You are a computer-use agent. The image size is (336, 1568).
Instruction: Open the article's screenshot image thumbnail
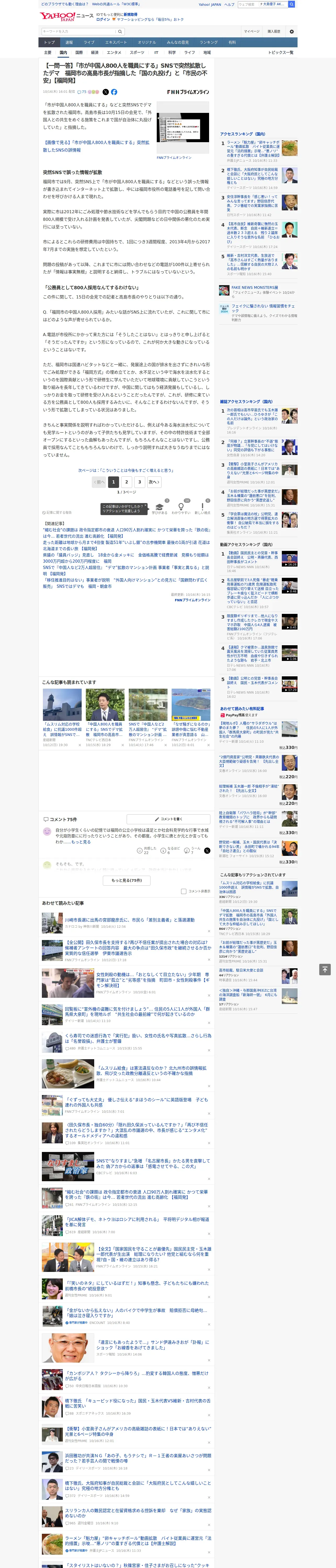183,128
